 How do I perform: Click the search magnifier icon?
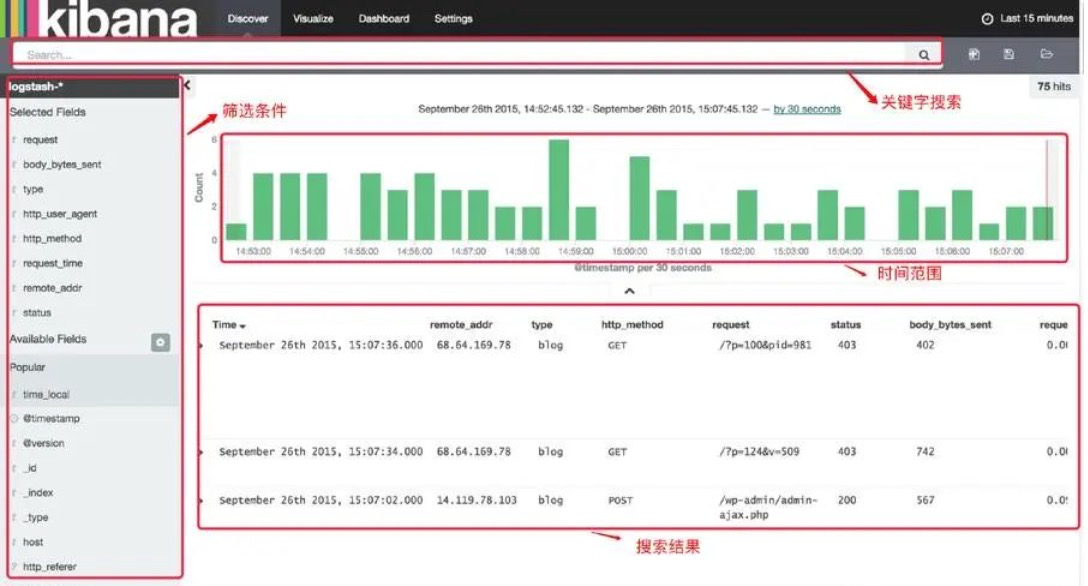coord(923,55)
